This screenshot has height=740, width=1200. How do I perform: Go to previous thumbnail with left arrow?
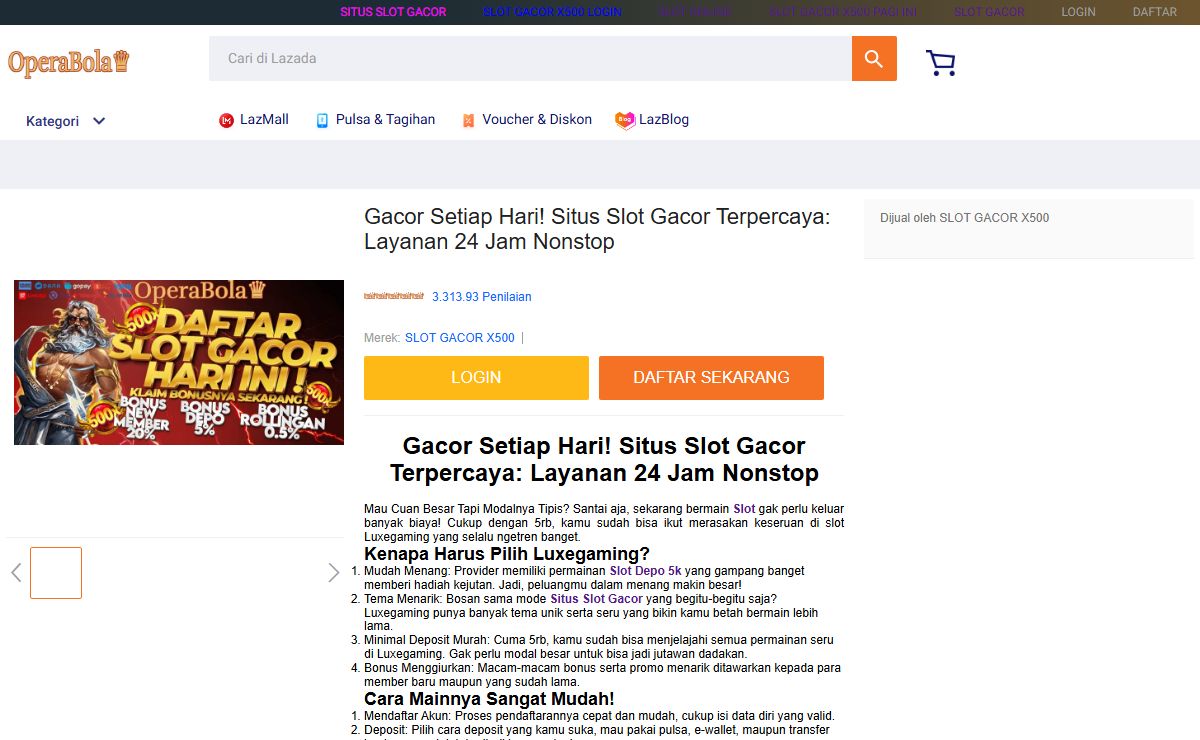[16, 573]
